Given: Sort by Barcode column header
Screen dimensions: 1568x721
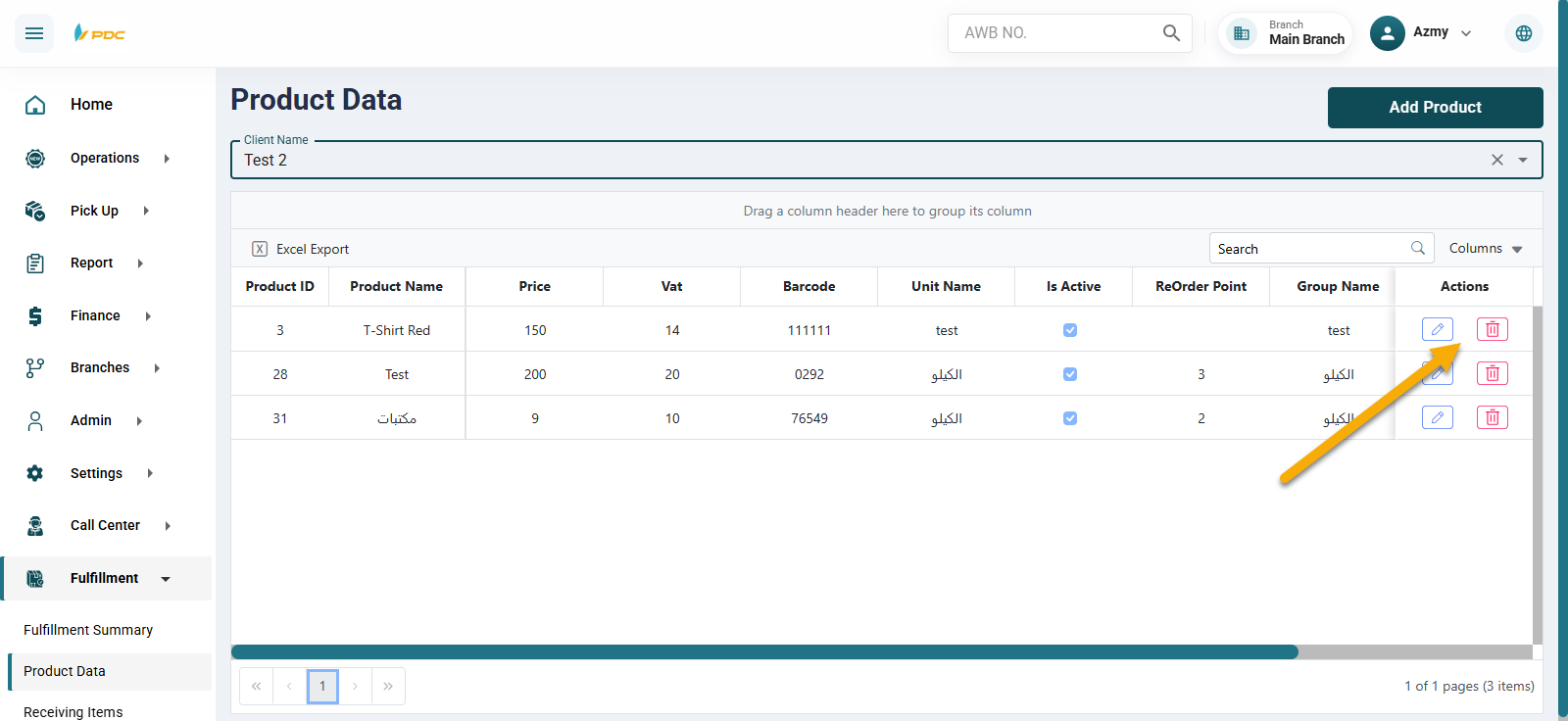Looking at the screenshot, I should coord(809,286).
